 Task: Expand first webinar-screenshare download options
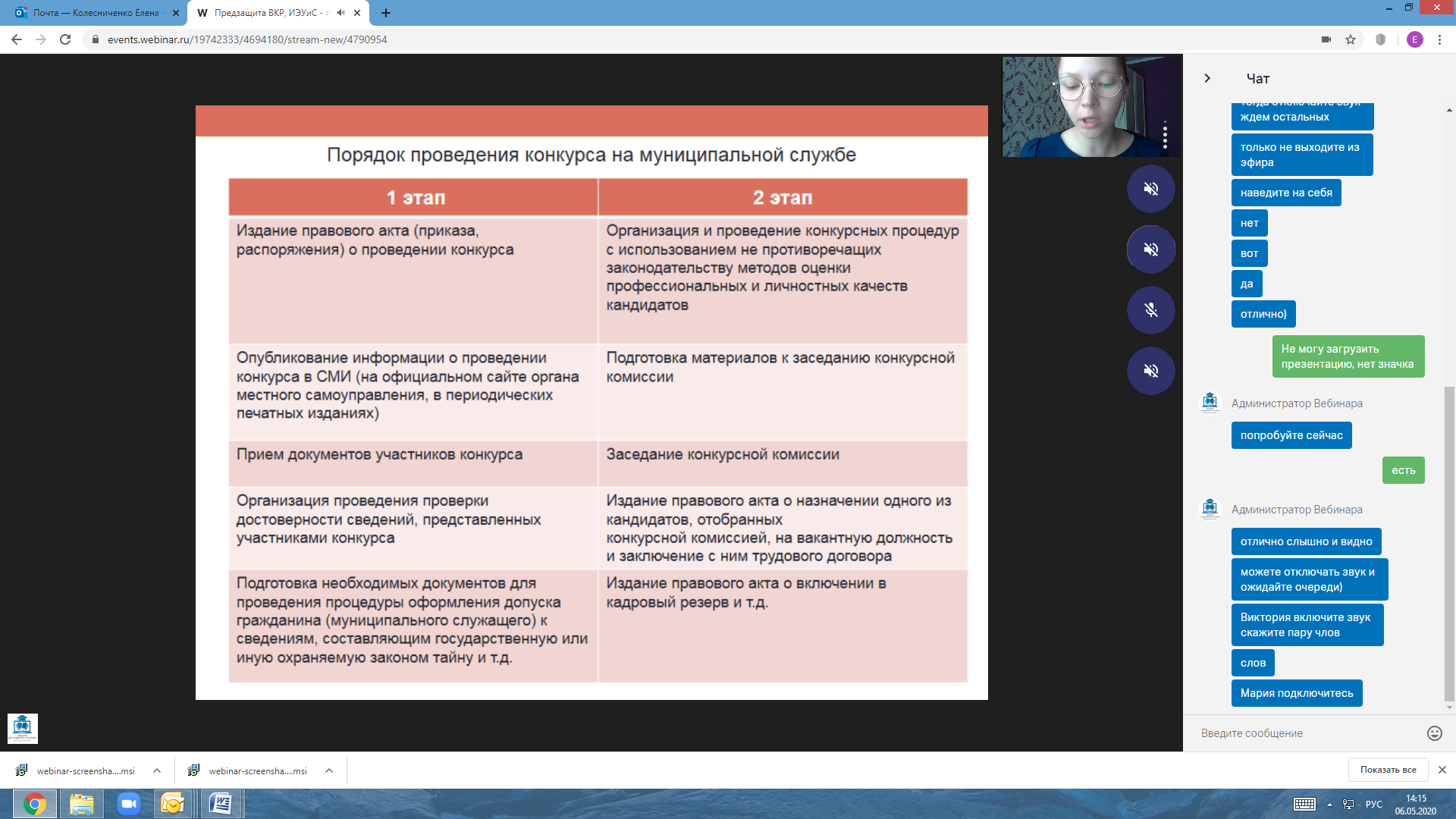[x=157, y=770]
